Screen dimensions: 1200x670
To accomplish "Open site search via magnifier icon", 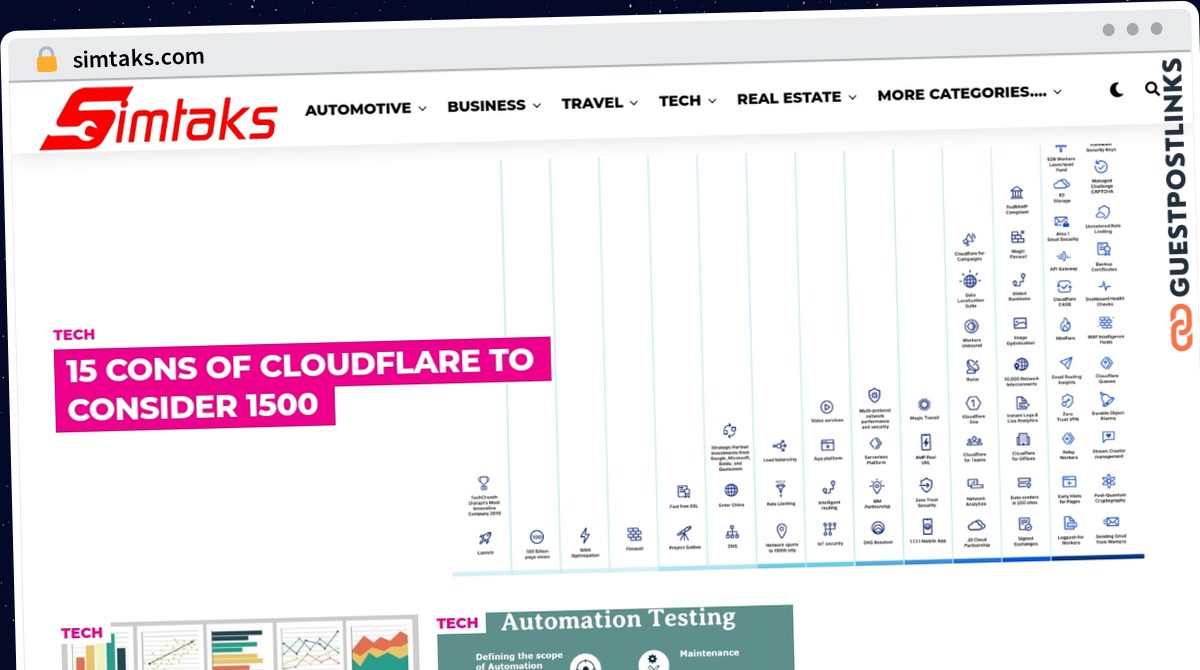I will click(x=1152, y=89).
